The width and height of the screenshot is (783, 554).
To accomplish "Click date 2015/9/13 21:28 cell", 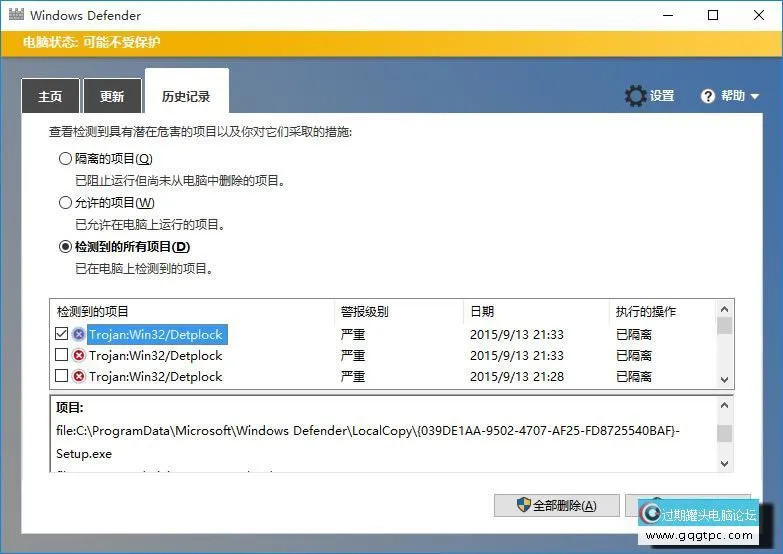I will click(x=517, y=376).
